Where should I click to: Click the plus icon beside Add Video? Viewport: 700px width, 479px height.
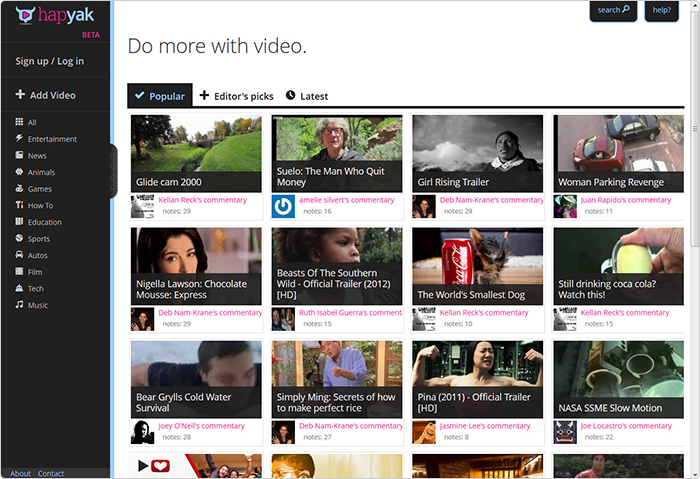(x=20, y=94)
